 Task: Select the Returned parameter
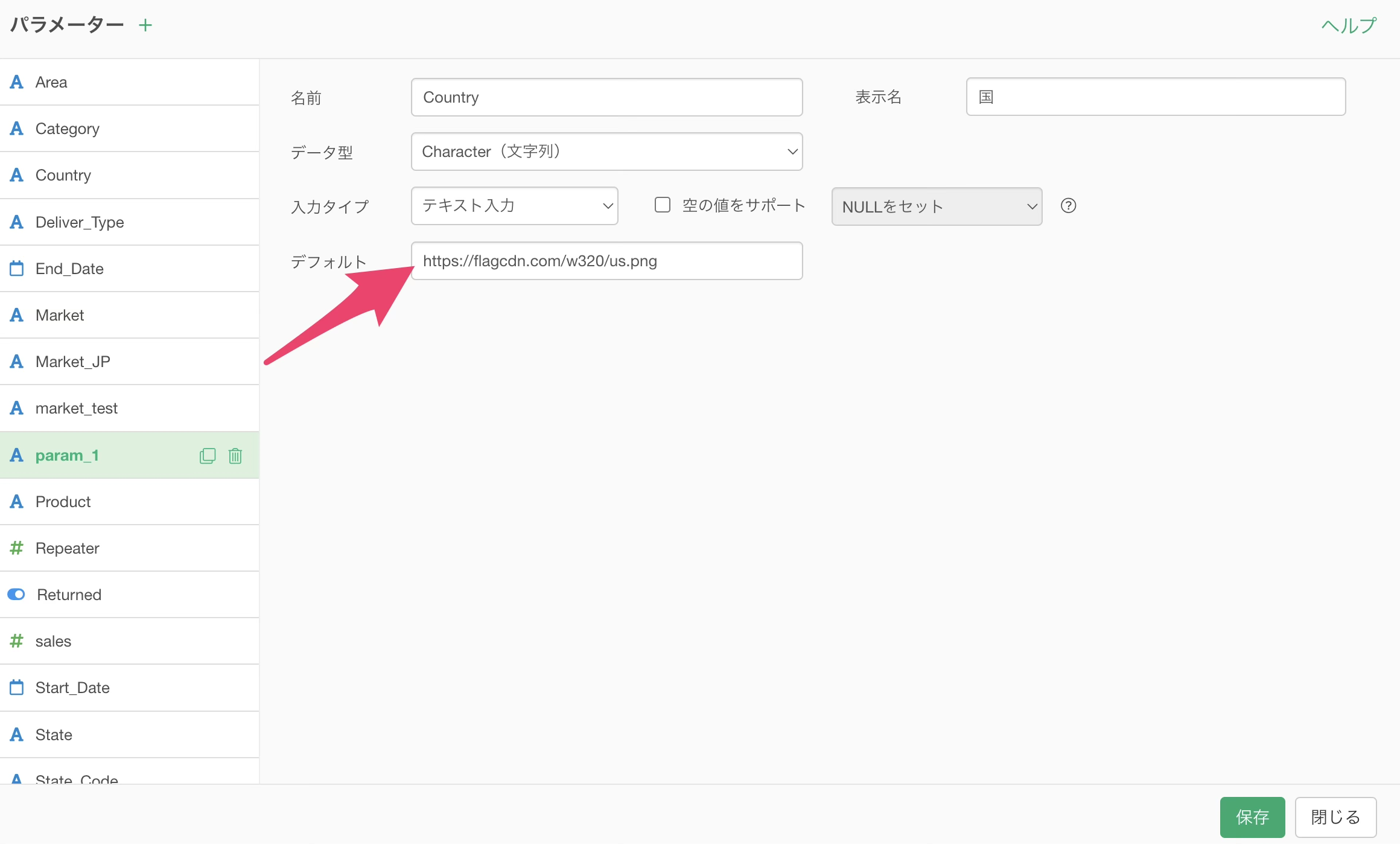pyautogui.click(x=130, y=595)
